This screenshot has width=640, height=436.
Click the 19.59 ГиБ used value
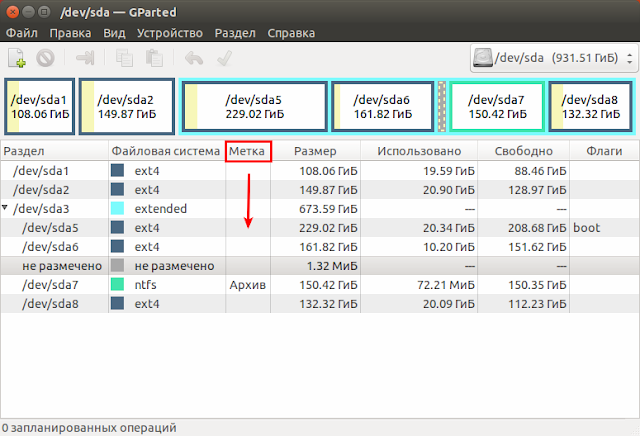click(x=449, y=171)
